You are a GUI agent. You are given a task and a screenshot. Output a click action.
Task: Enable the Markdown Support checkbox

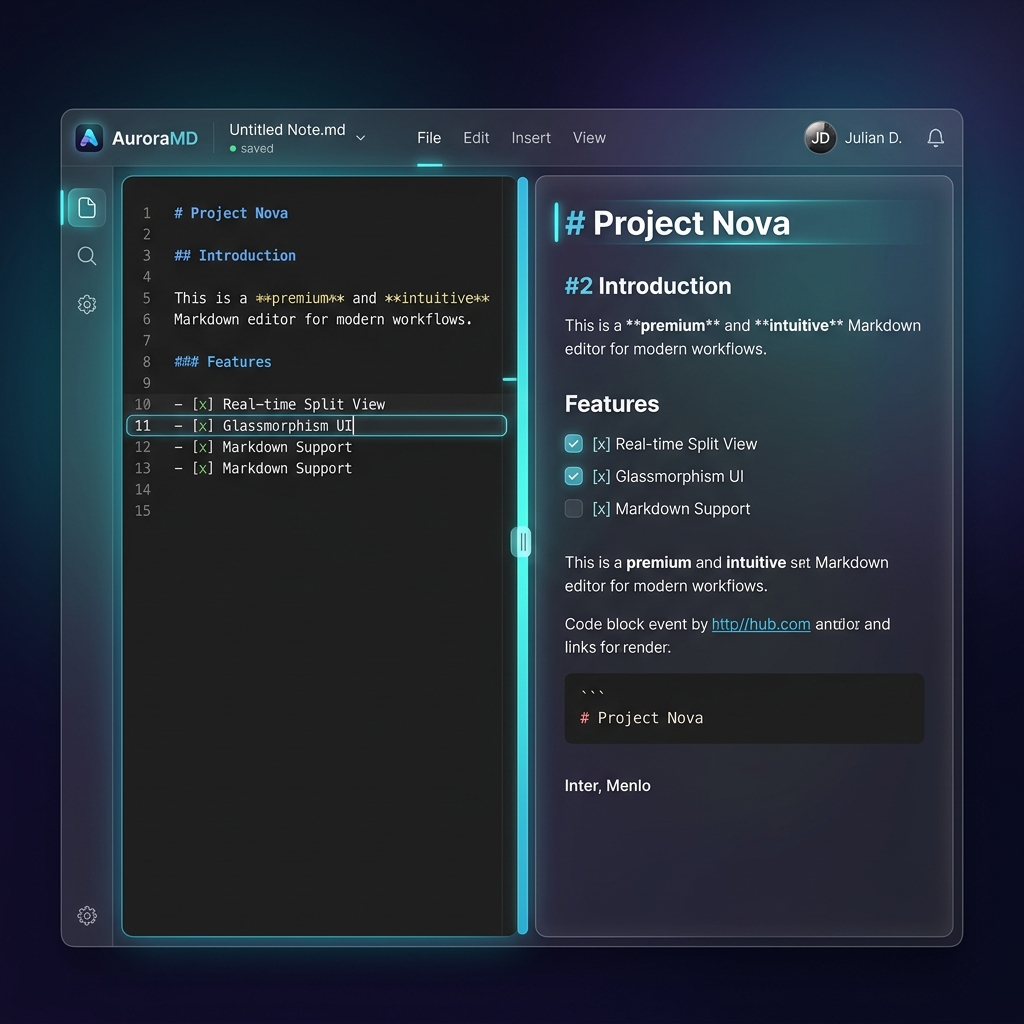(573, 508)
